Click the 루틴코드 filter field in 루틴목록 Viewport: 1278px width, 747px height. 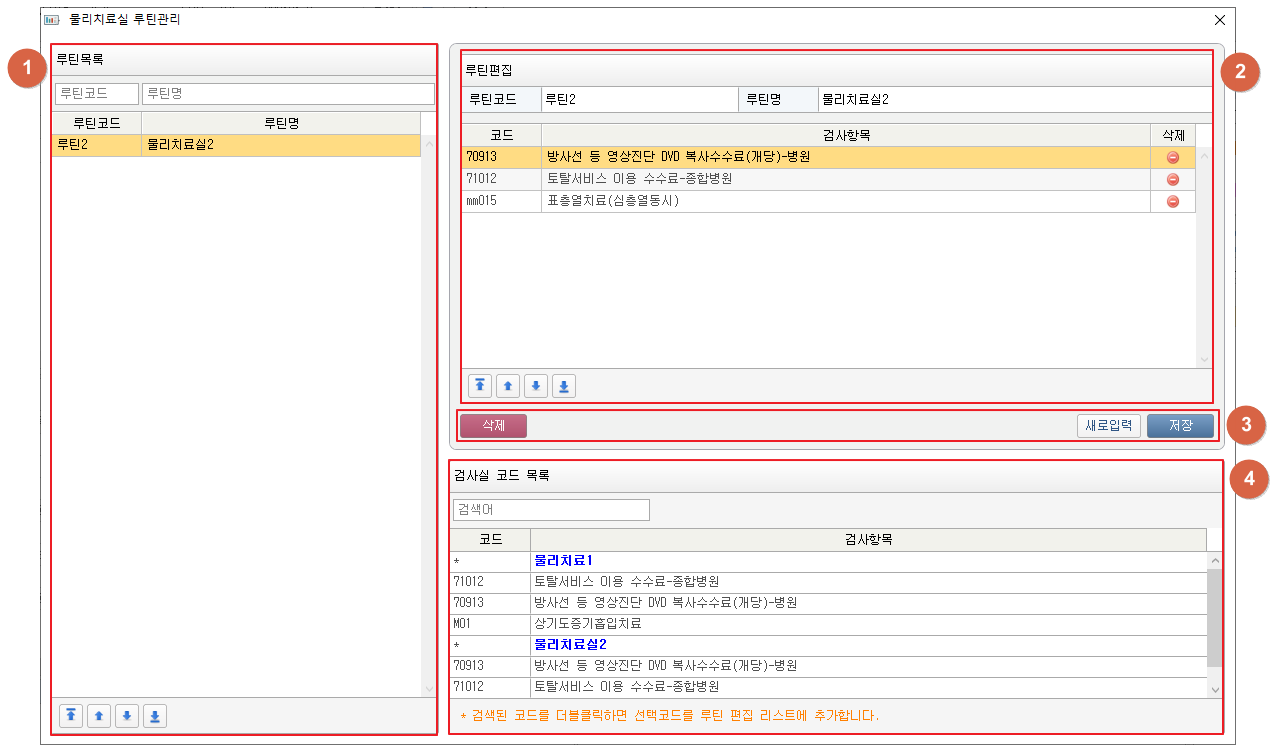97,94
